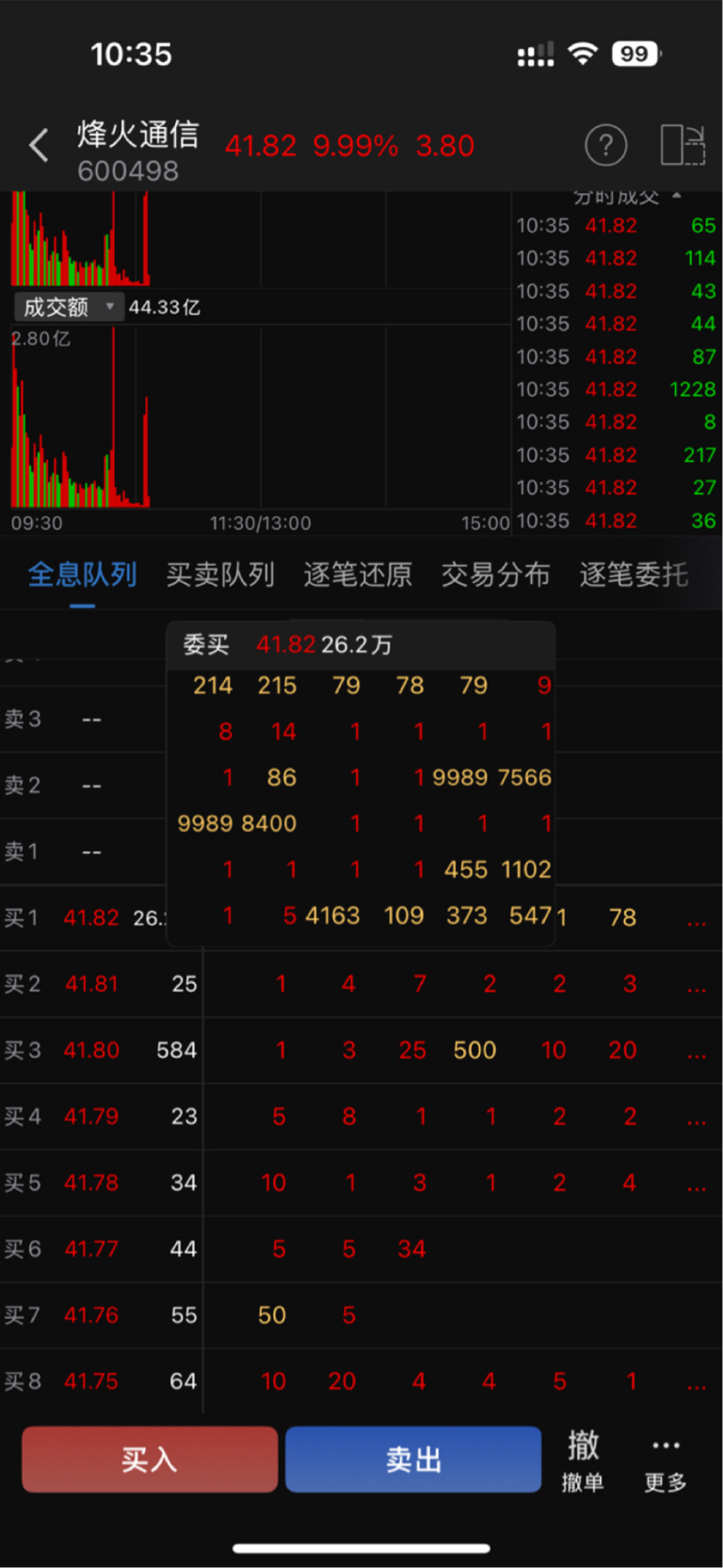Open the 逐笔还原 tab
This screenshot has width=723, height=1568.
358,574
